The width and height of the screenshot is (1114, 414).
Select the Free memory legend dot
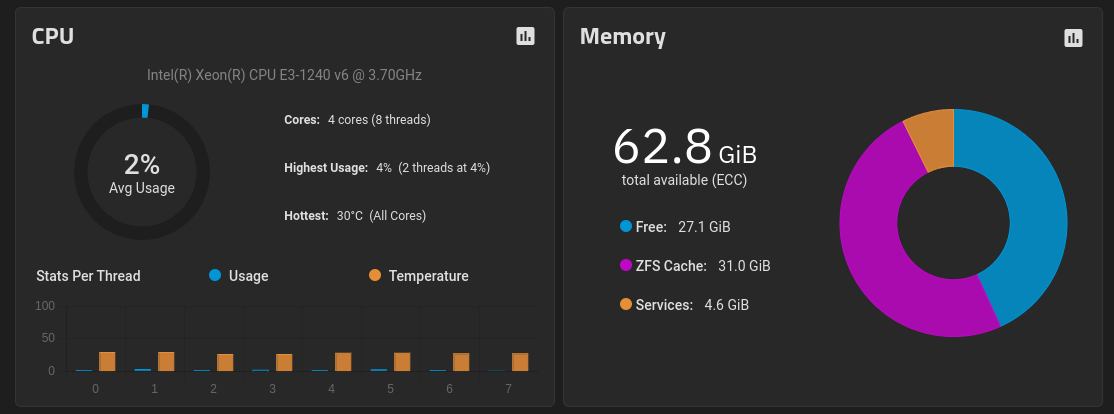coord(626,227)
